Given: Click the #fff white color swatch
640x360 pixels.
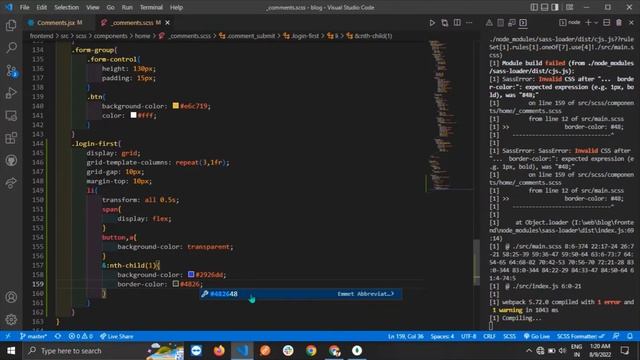Looking at the screenshot, I should 133,115.
